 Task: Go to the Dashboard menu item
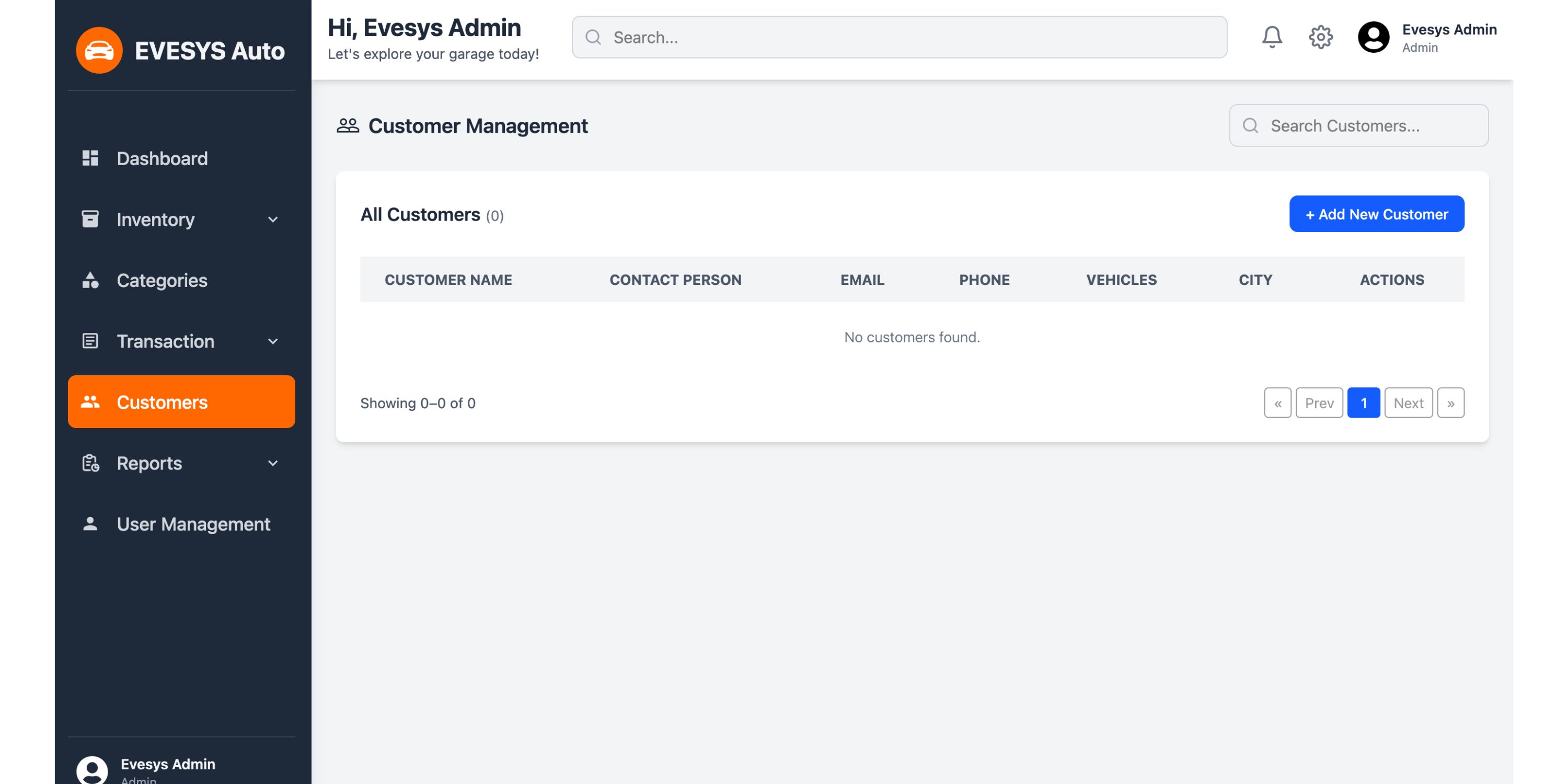(162, 158)
